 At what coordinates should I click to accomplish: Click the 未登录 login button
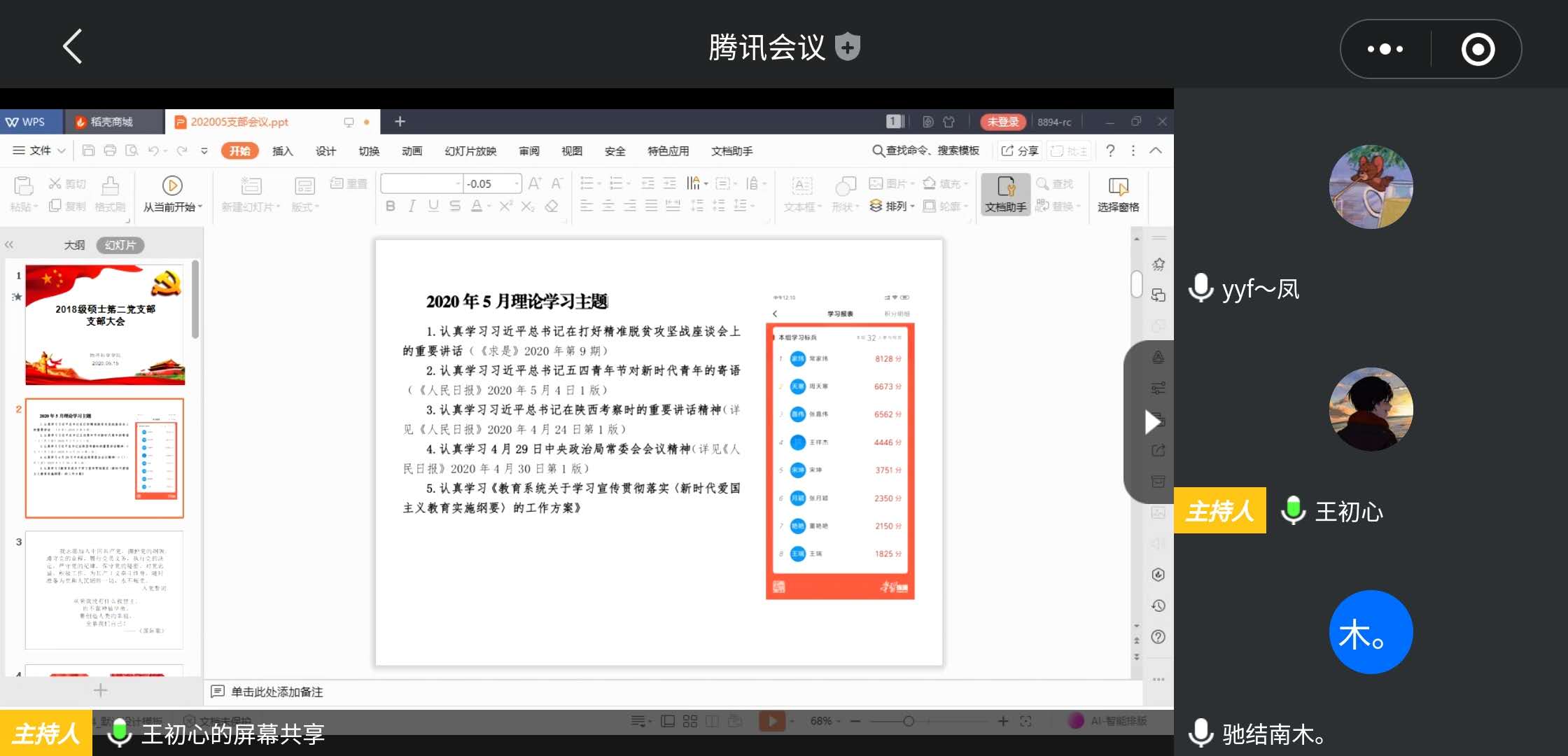point(1003,122)
